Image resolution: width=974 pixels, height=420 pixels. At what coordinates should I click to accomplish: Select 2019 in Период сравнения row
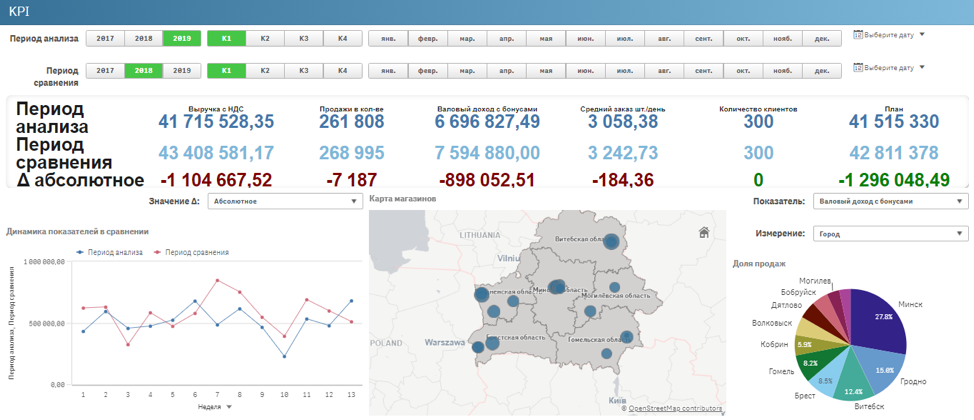[x=182, y=71]
